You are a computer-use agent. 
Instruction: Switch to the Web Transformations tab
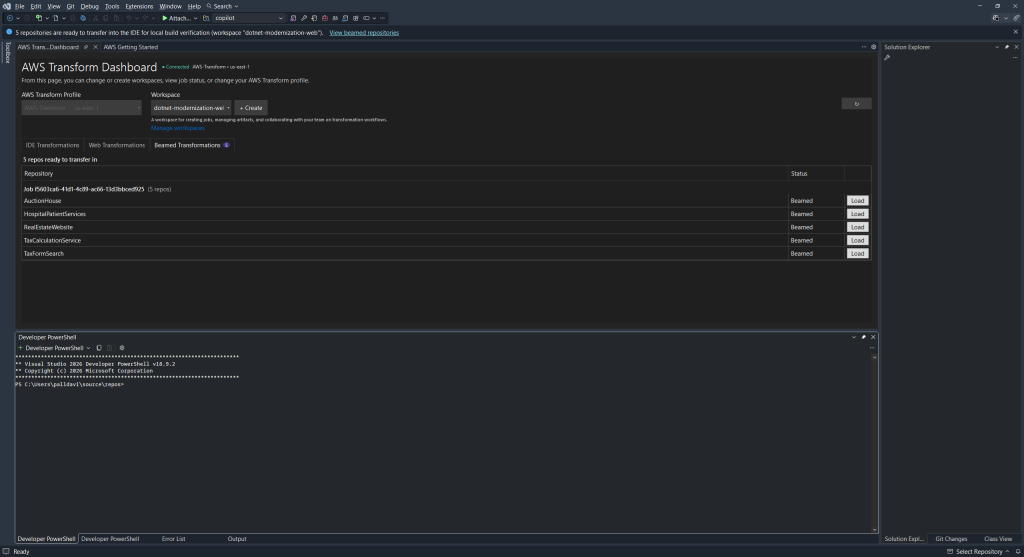click(116, 145)
